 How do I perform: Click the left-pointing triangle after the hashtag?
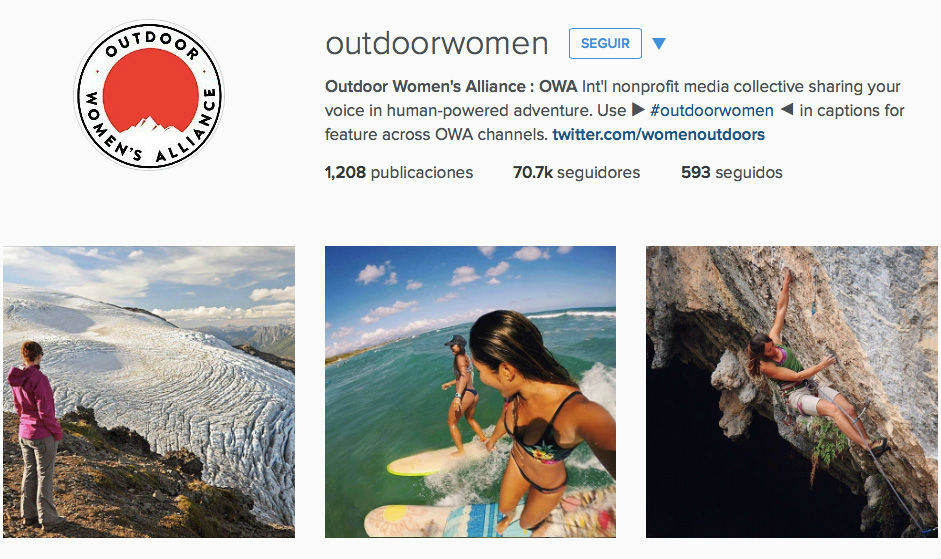786,109
